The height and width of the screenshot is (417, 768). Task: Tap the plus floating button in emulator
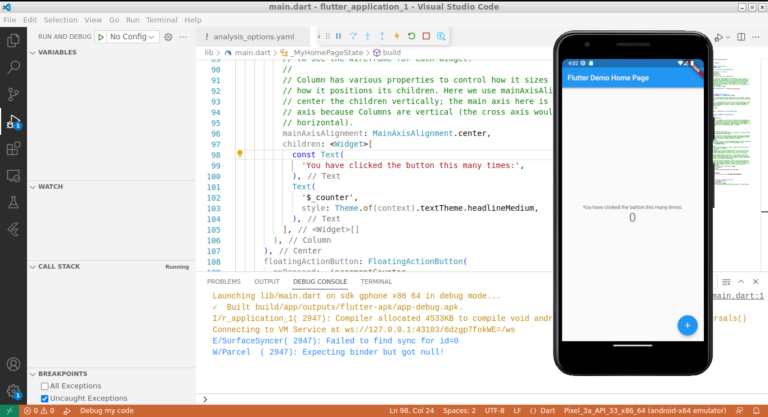click(687, 325)
